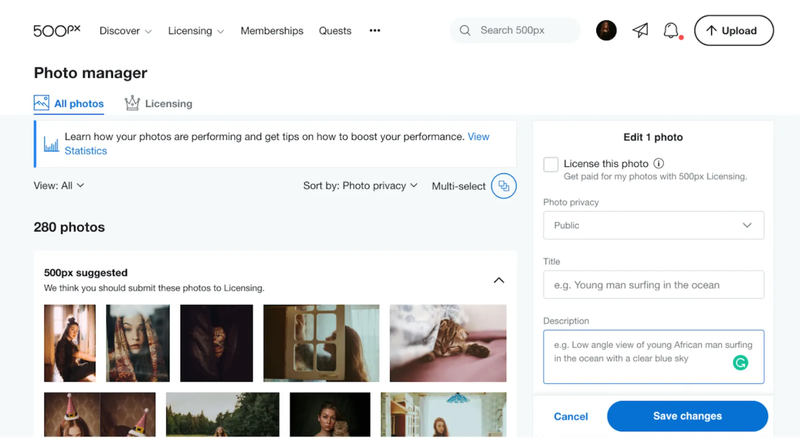The height and width of the screenshot is (445, 800).
Task: Open messages paper plane icon
Action: point(640,31)
